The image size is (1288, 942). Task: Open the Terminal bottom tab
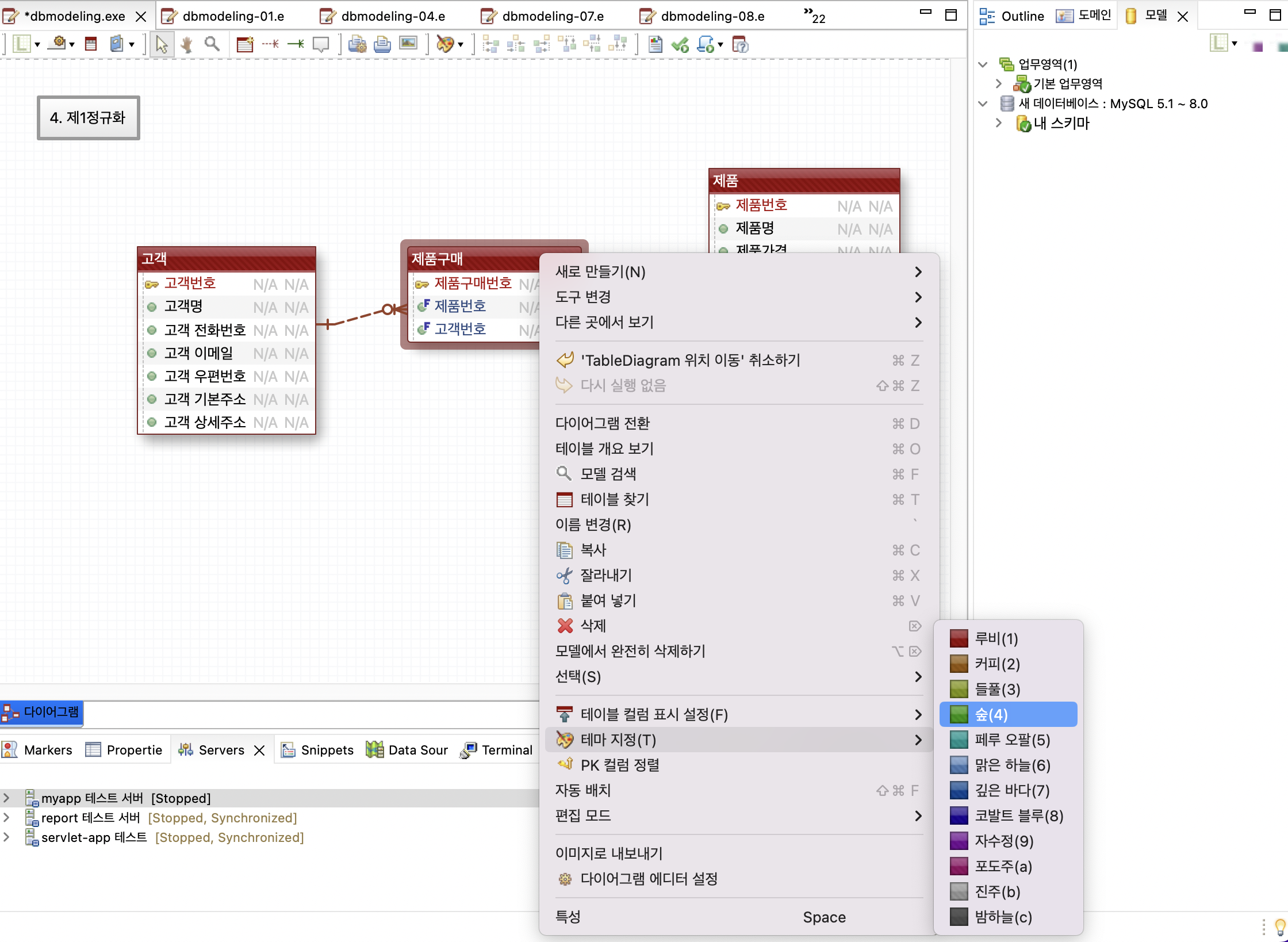pos(497,750)
